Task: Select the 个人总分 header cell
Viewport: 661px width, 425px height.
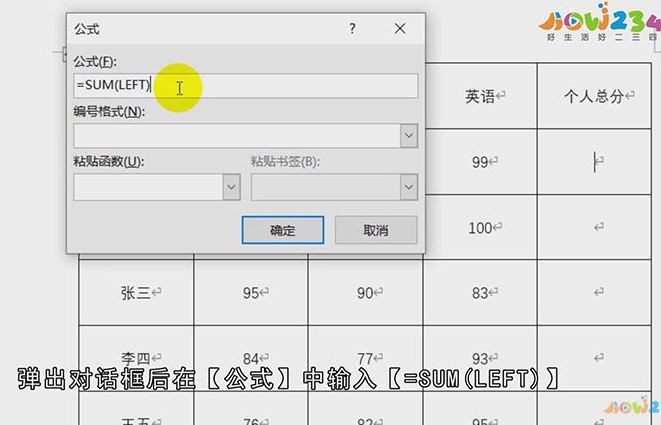Action: (x=594, y=96)
